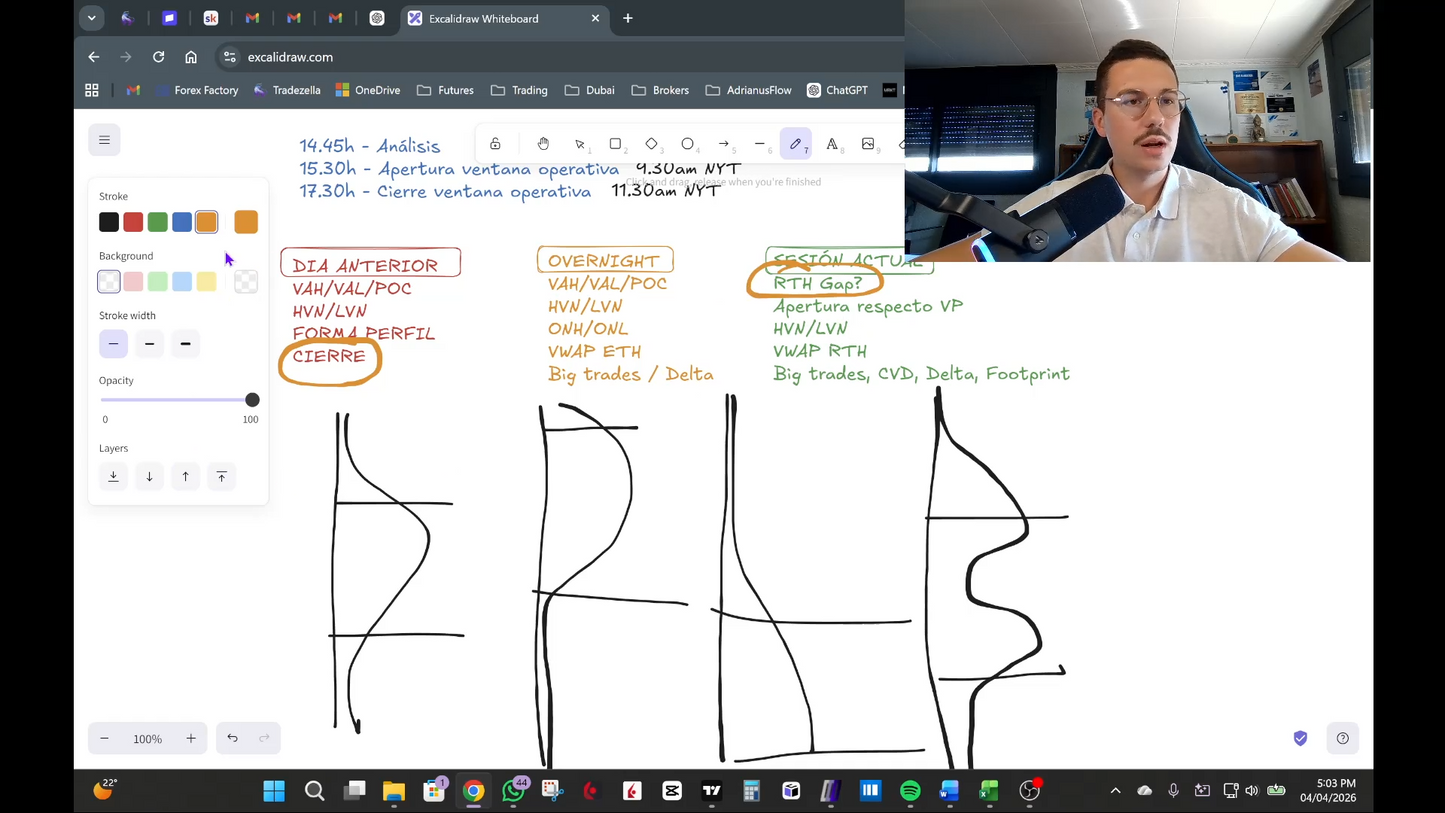This screenshot has width=1445, height=813.
Task: Zoom out with the minus button
Action: 104,738
